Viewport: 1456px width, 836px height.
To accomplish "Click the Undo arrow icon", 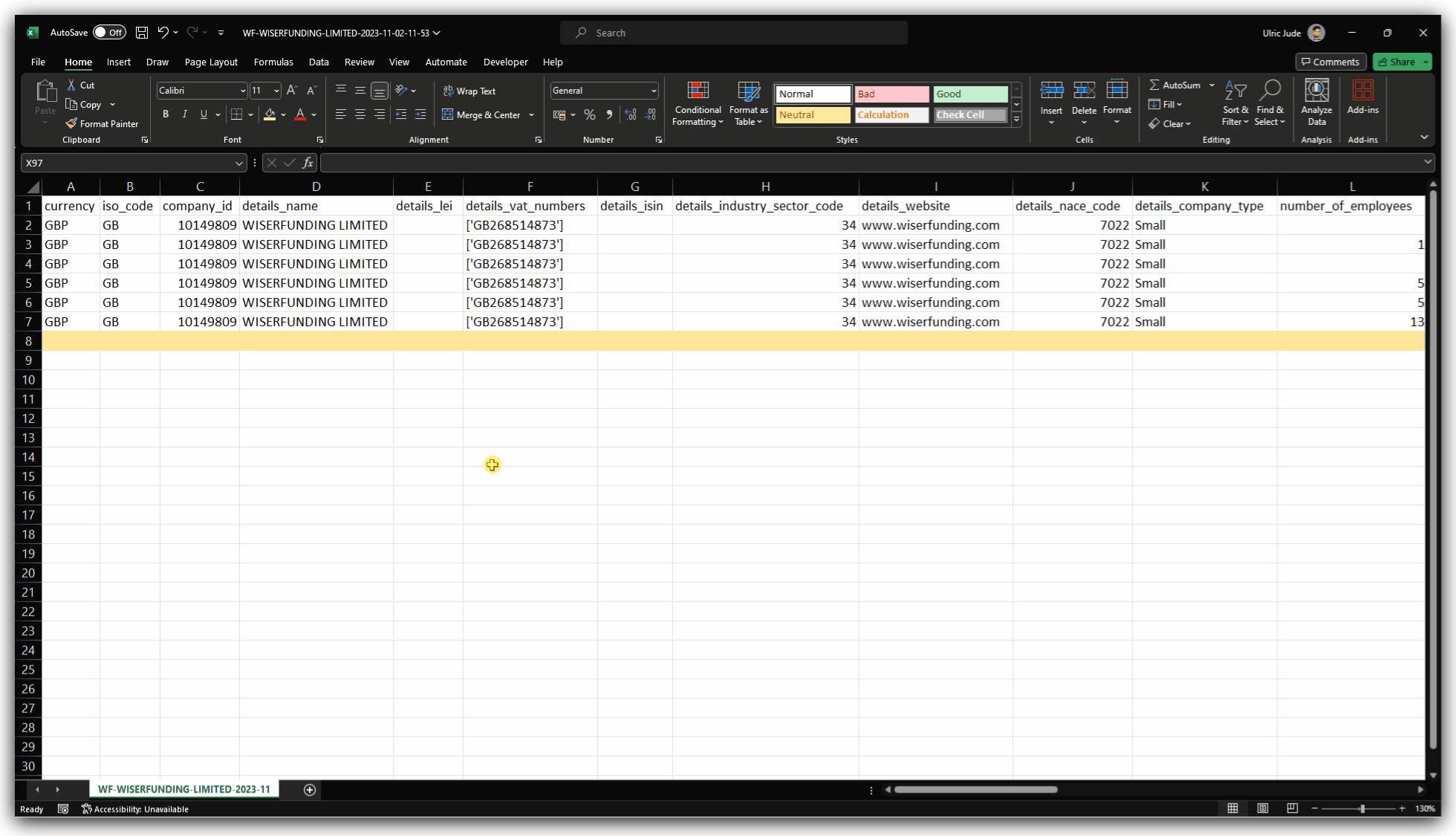I will tap(163, 33).
